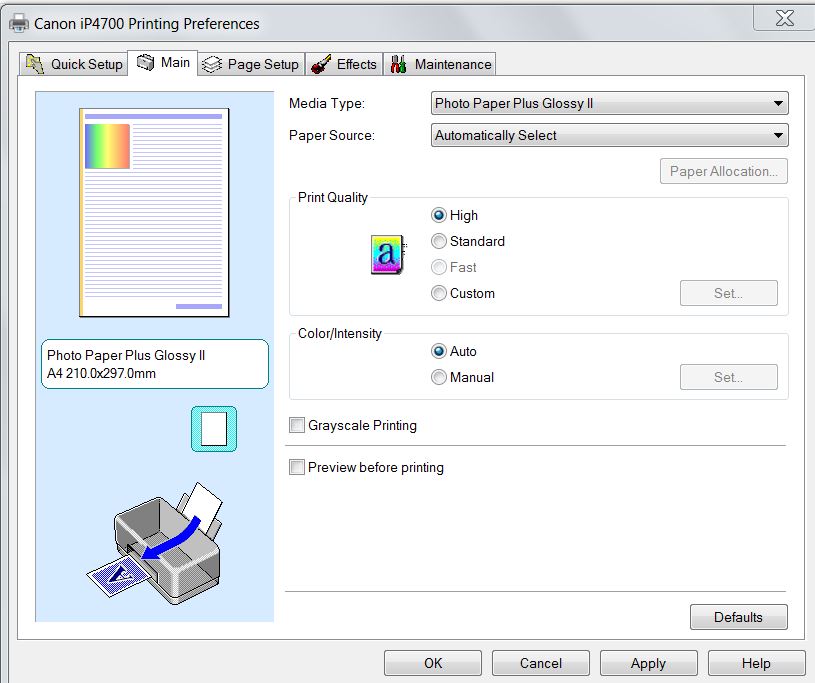
Task: Click the Main tab printer icon
Action: [x=146, y=62]
